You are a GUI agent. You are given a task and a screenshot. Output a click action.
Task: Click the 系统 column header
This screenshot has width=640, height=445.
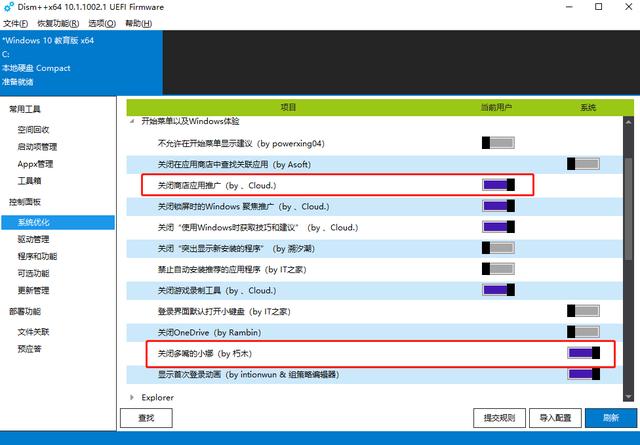point(588,107)
